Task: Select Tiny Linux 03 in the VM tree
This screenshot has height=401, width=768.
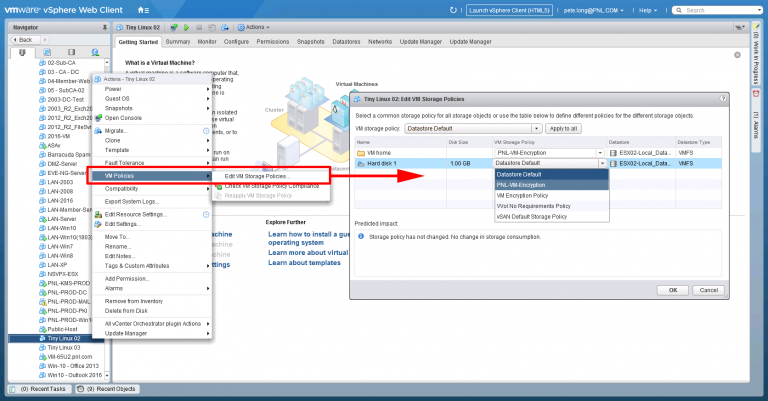Action: tap(64, 348)
